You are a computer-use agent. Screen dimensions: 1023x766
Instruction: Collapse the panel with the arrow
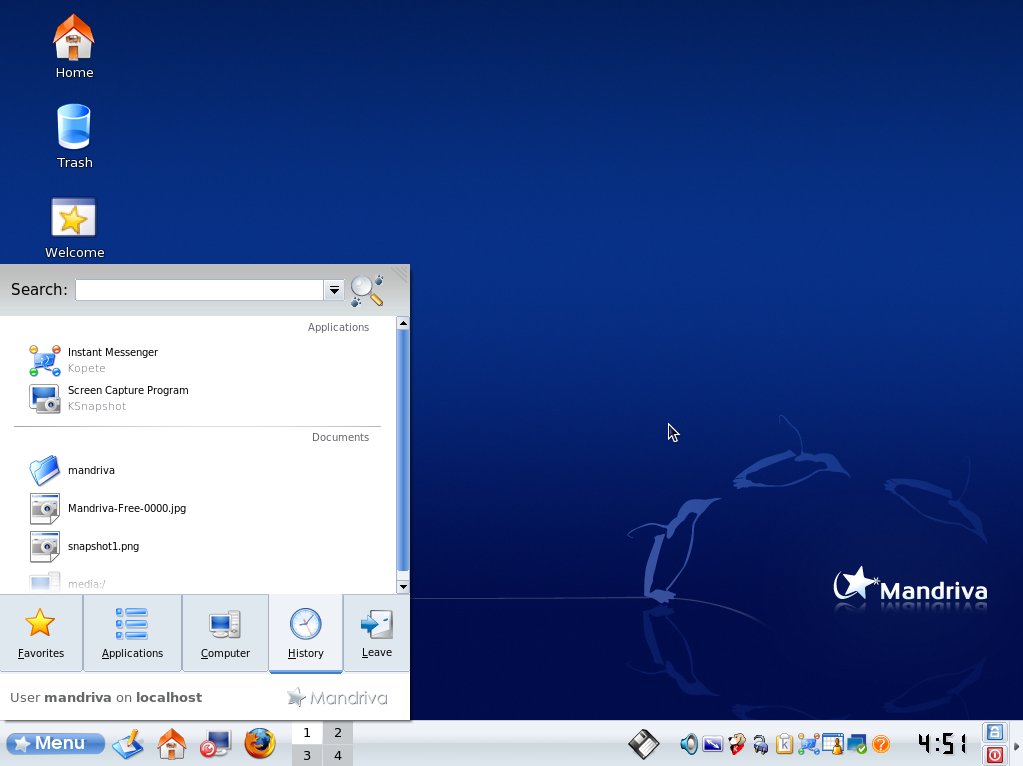point(1016,746)
